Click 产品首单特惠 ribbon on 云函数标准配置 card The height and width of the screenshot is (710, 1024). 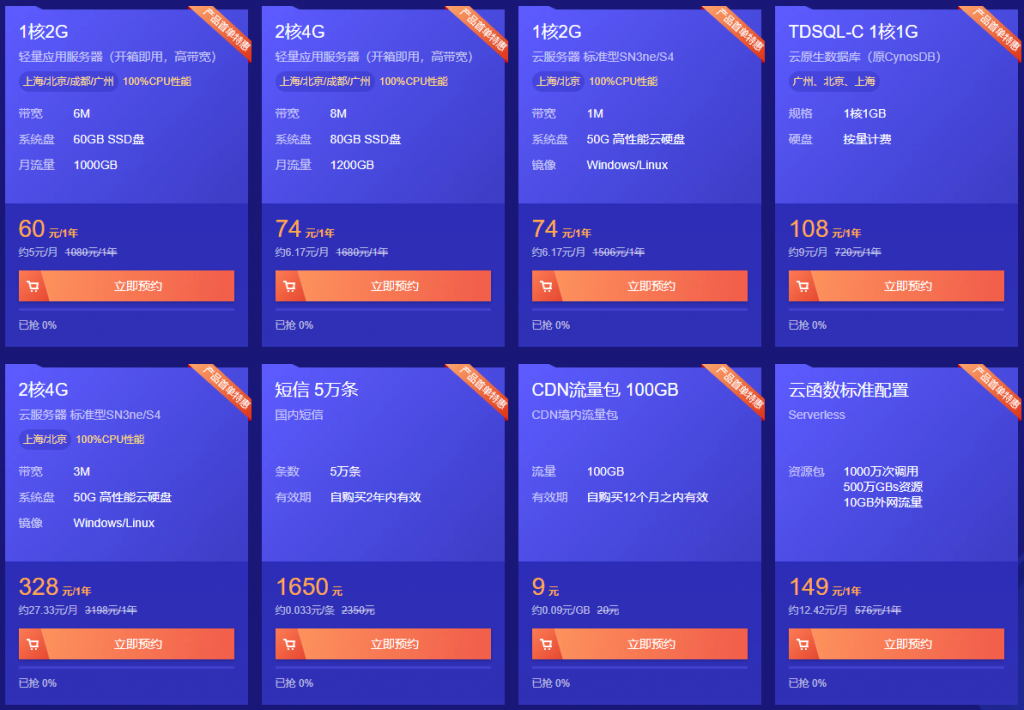pyautogui.click(x=992, y=387)
